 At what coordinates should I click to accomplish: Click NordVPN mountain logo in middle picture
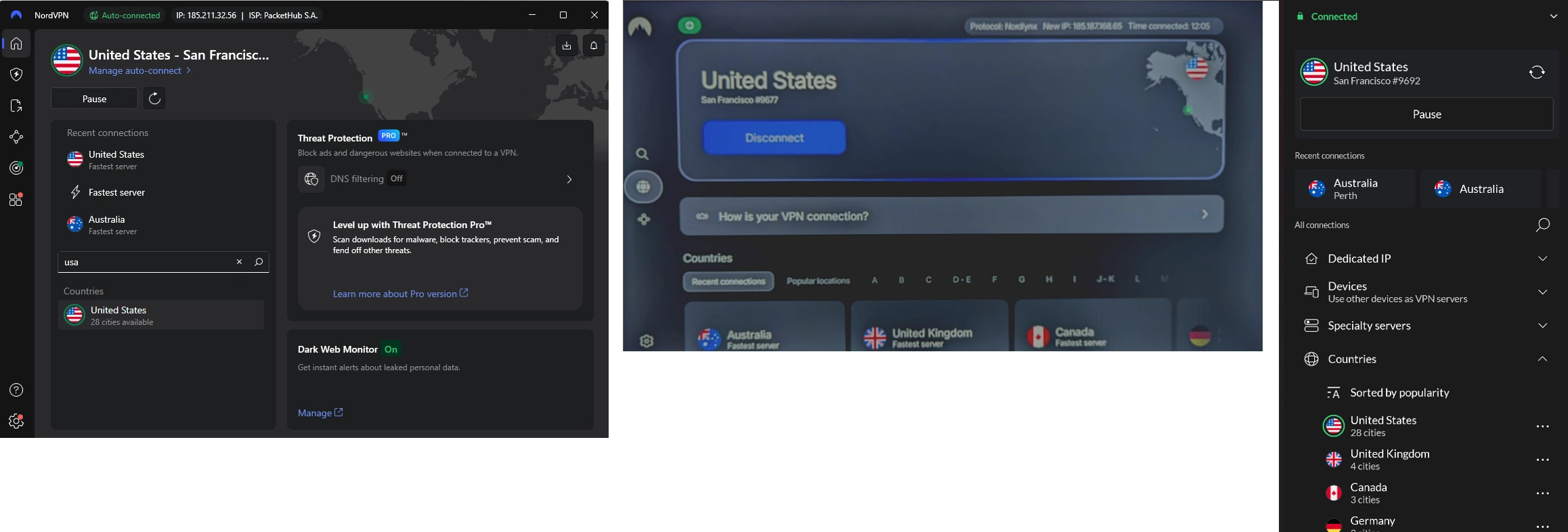[640, 27]
